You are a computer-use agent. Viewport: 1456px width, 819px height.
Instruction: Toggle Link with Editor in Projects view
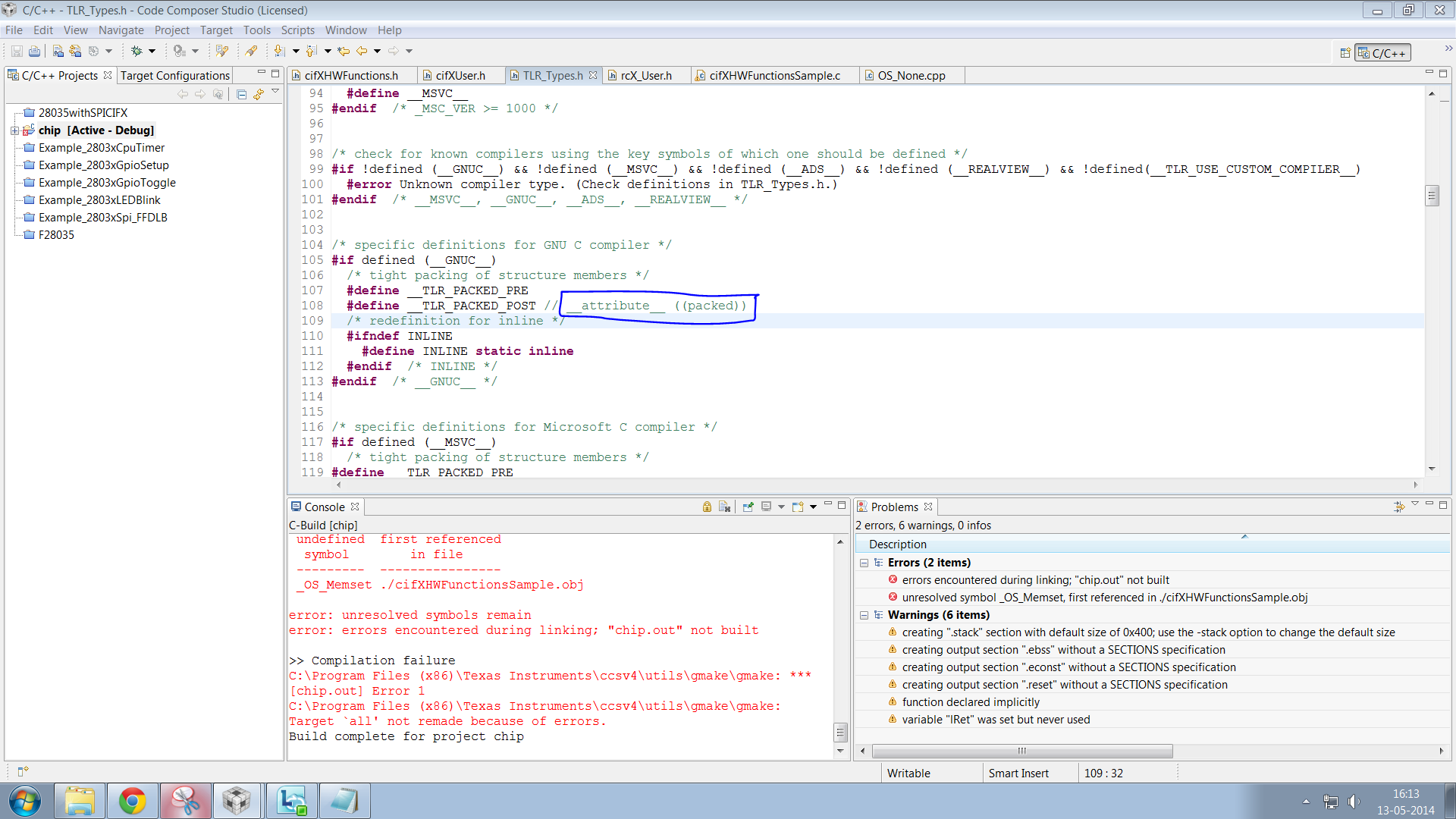tap(259, 94)
